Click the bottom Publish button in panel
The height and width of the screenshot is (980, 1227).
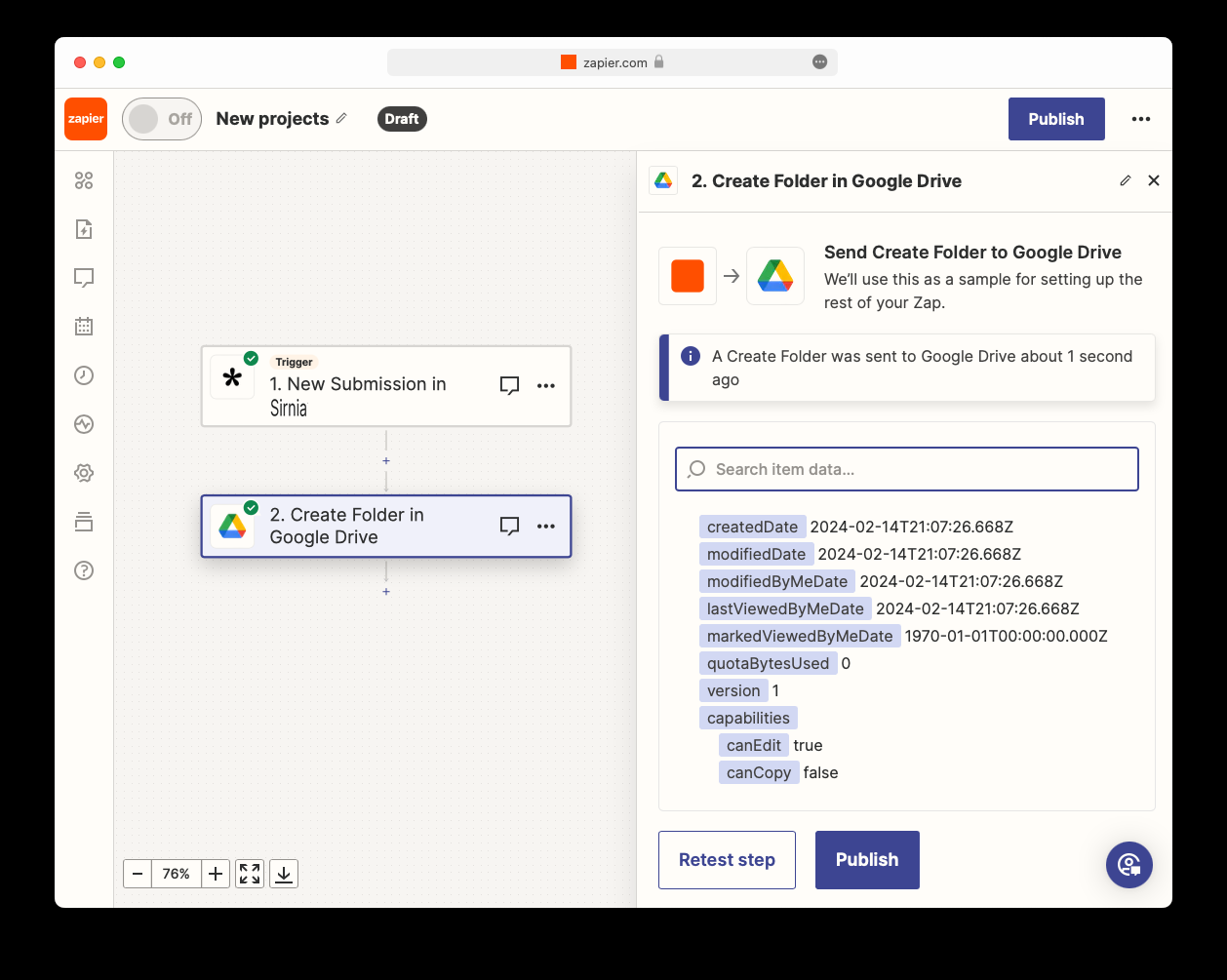867,860
